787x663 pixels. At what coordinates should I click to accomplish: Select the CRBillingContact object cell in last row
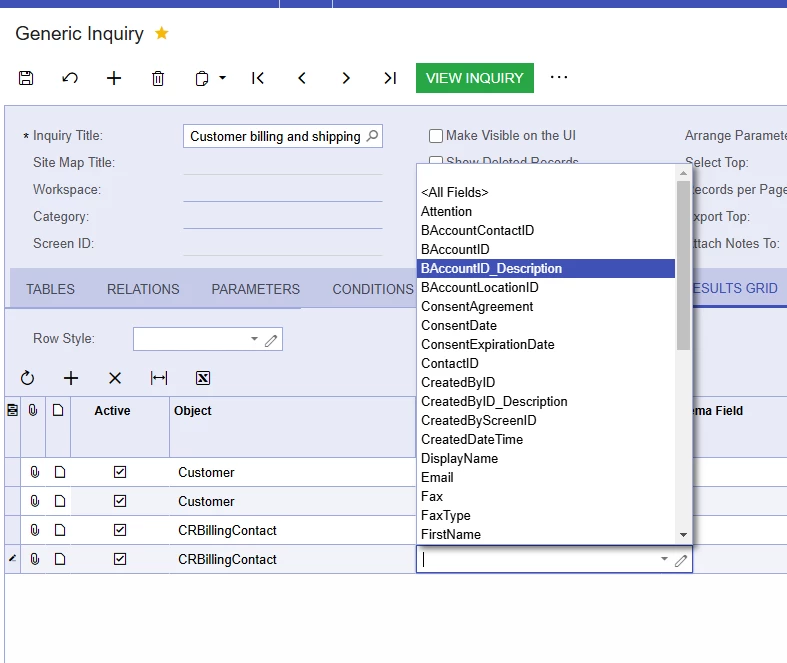tap(293, 560)
